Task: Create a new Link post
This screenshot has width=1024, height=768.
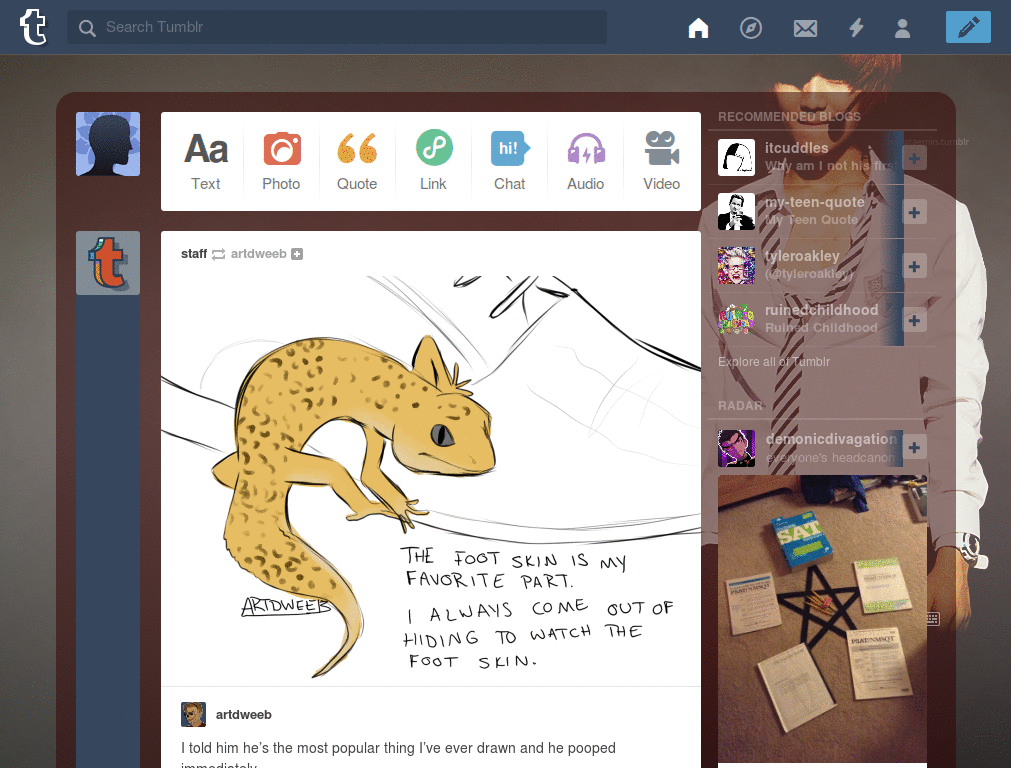Action: pos(434,161)
